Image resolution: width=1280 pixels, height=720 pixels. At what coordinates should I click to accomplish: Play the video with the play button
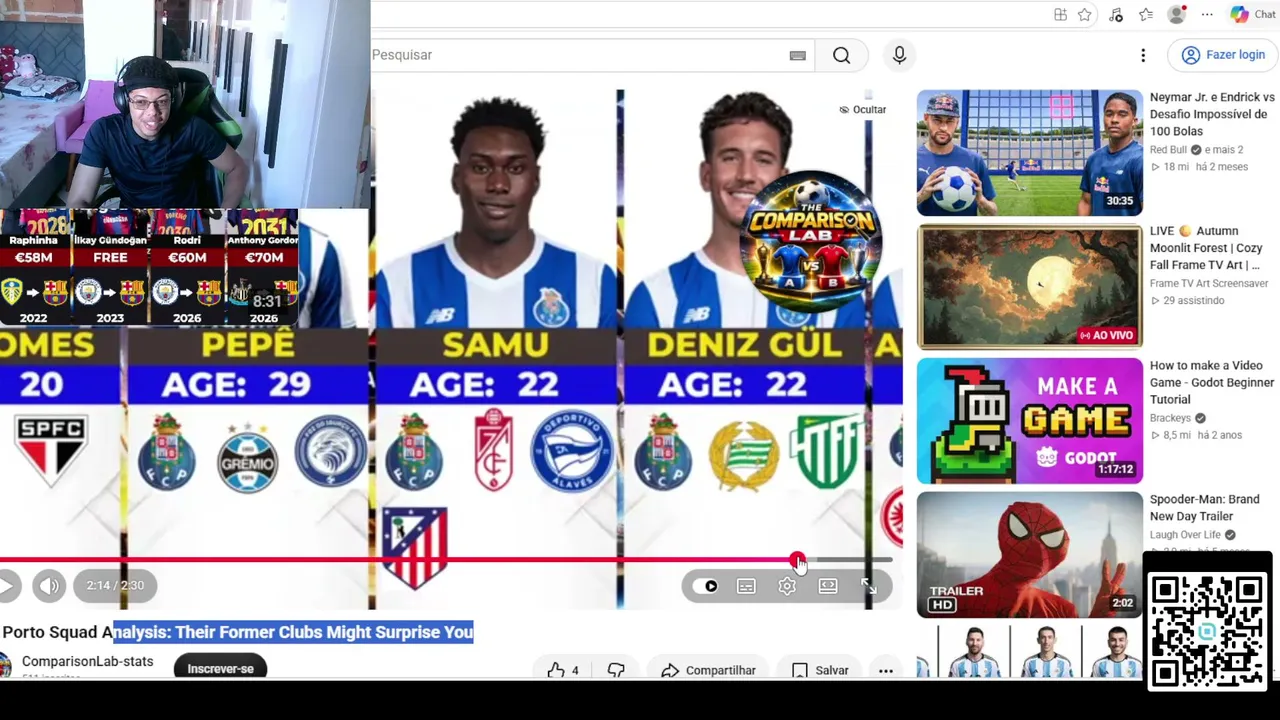click(x=7, y=586)
